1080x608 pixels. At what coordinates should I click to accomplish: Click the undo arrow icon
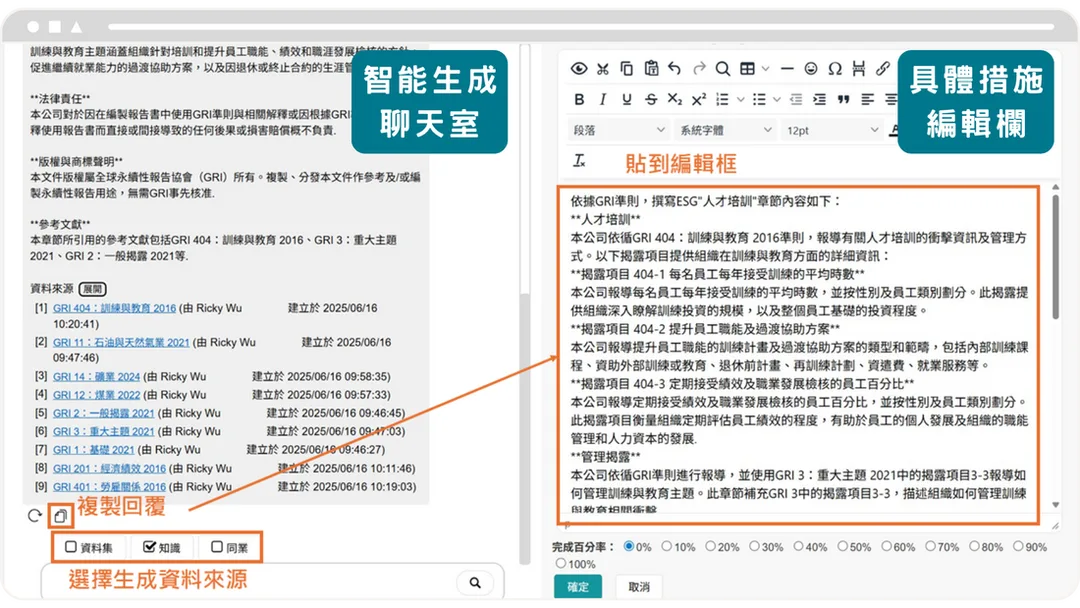pos(674,68)
